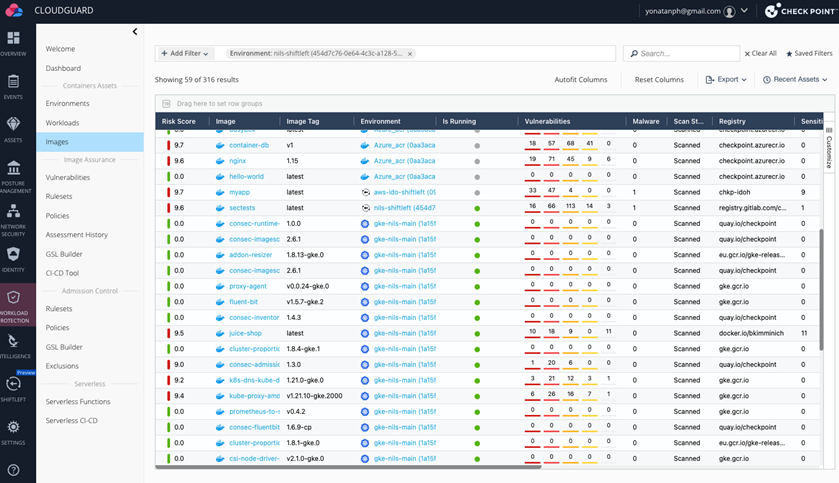Open the Dashboard menu item

(x=63, y=68)
